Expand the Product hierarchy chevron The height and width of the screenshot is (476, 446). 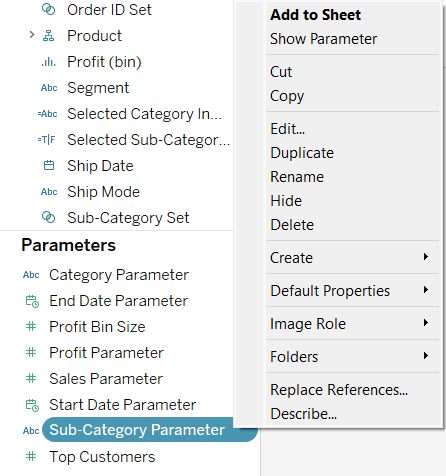(x=32, y=35)
